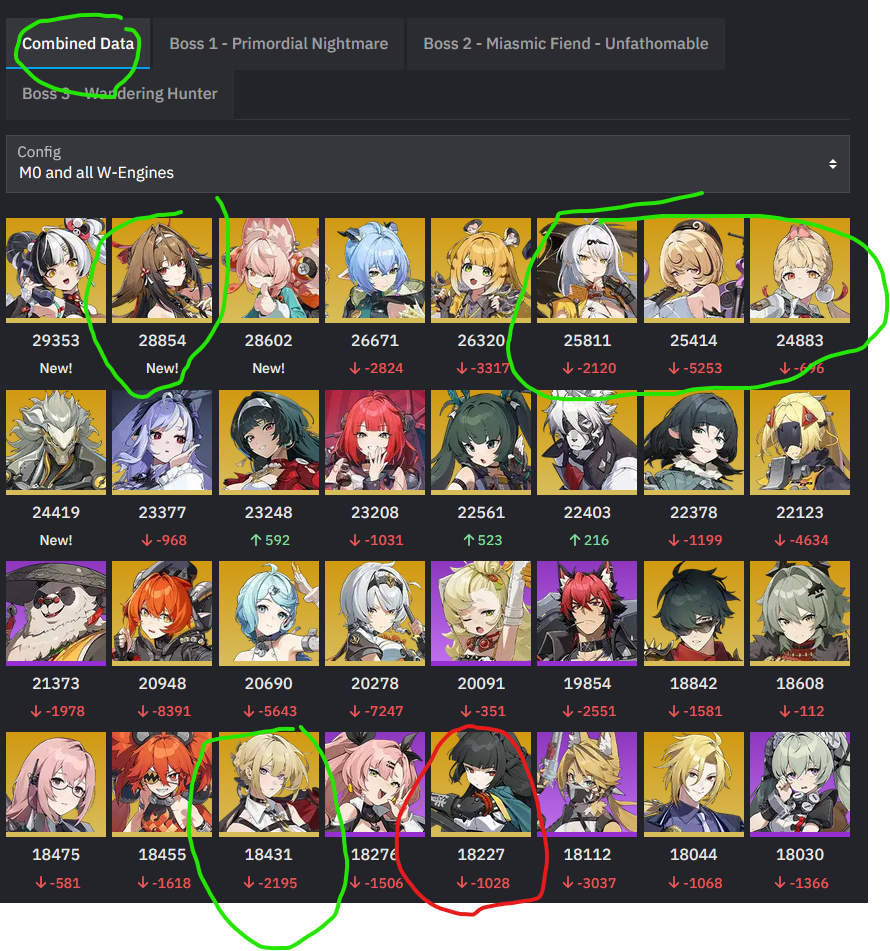This screenshot has height=951, width=890.
Task: Choose blonde character scoring 18431
Action: click(x=269, y=784)
